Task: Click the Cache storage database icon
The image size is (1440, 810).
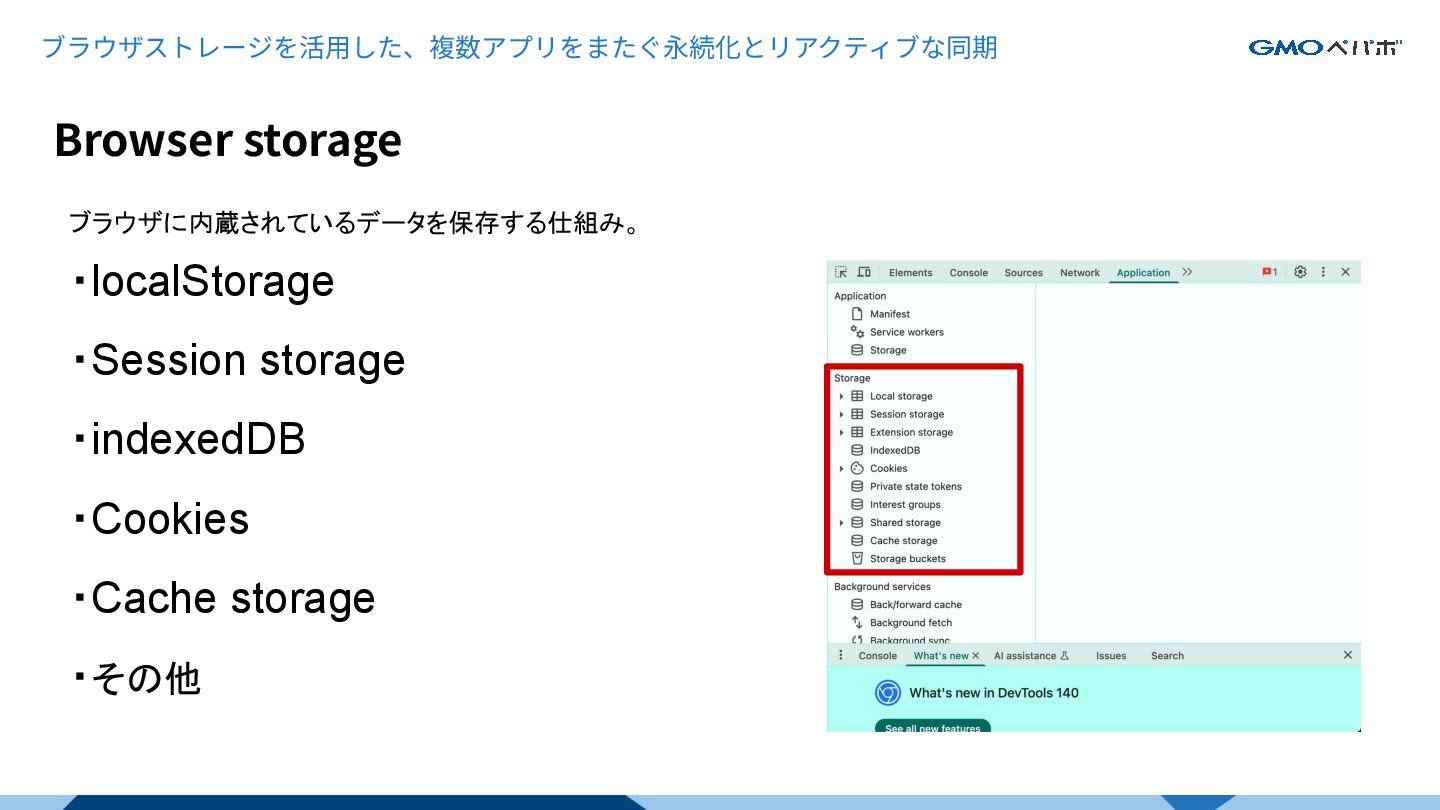Action: (x=857, y=540)
